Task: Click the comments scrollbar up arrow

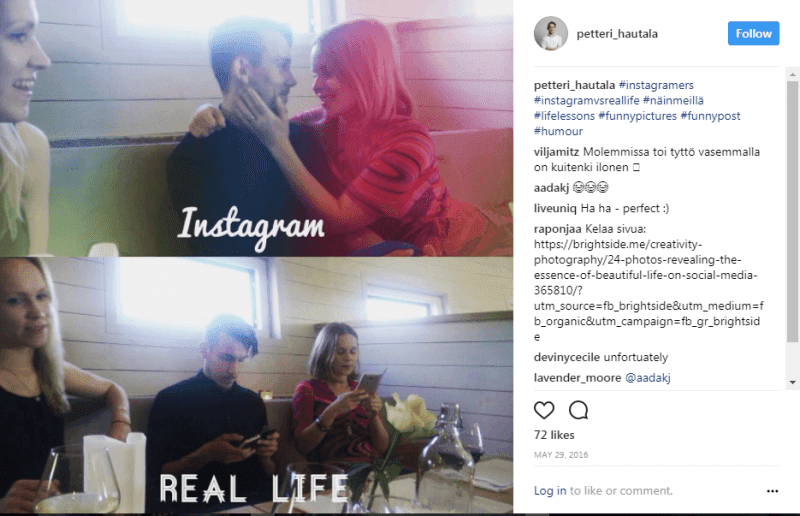Action: [x=792, y=75]
